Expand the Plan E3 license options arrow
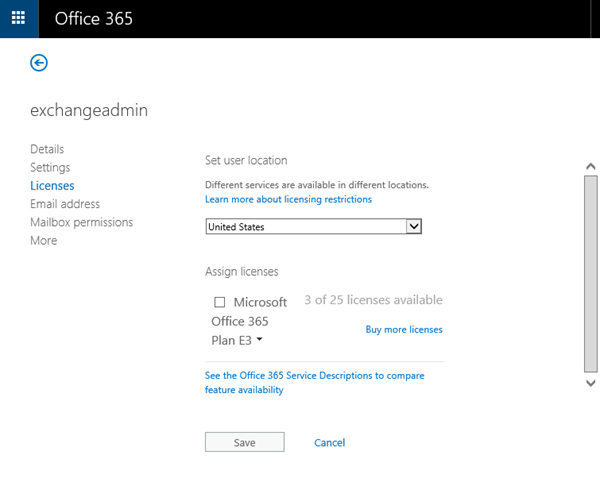This screenshot has width=600, height=486. (260, 340)
